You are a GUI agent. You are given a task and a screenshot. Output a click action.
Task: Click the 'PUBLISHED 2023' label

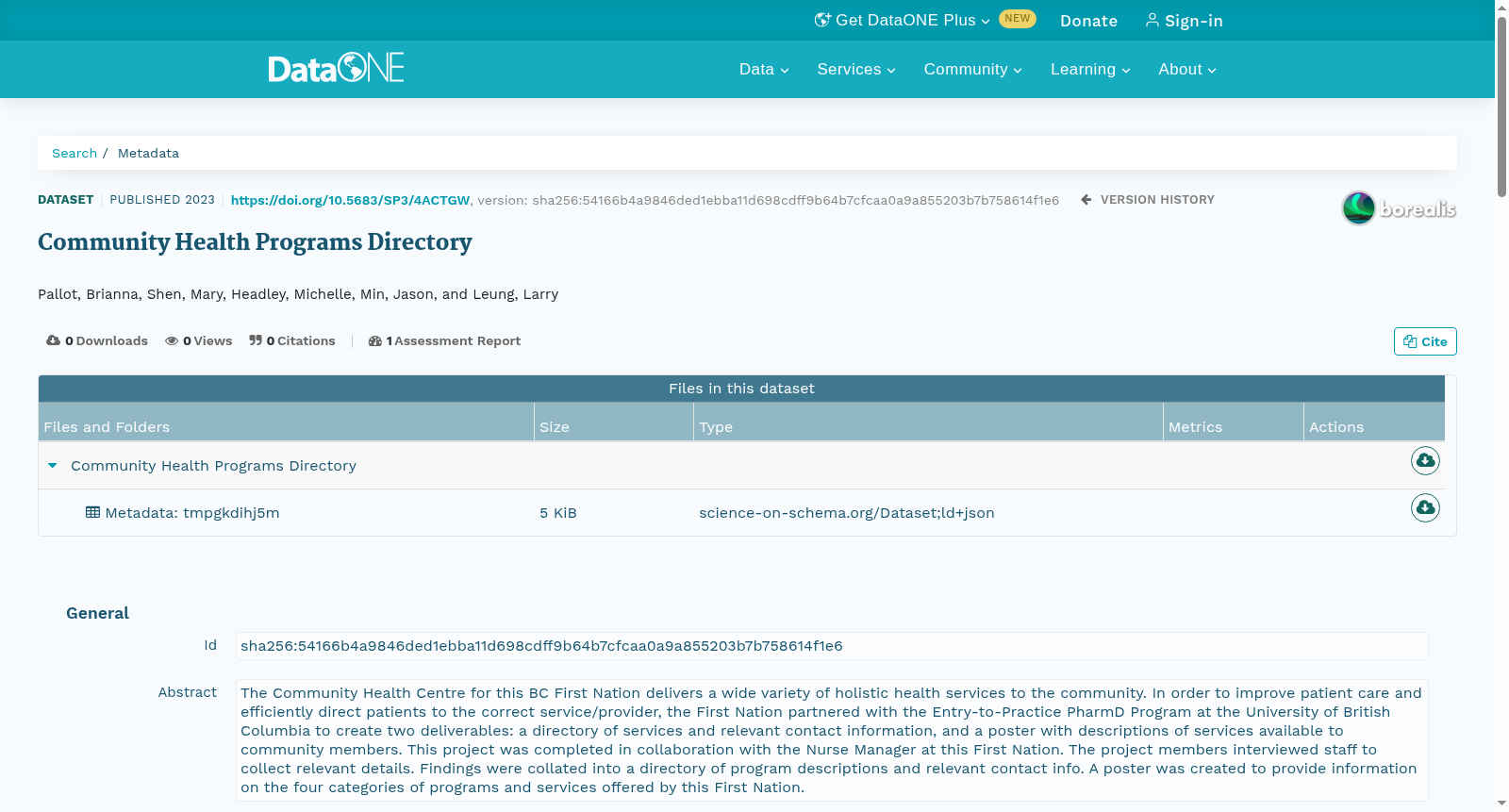coord(162,200)
